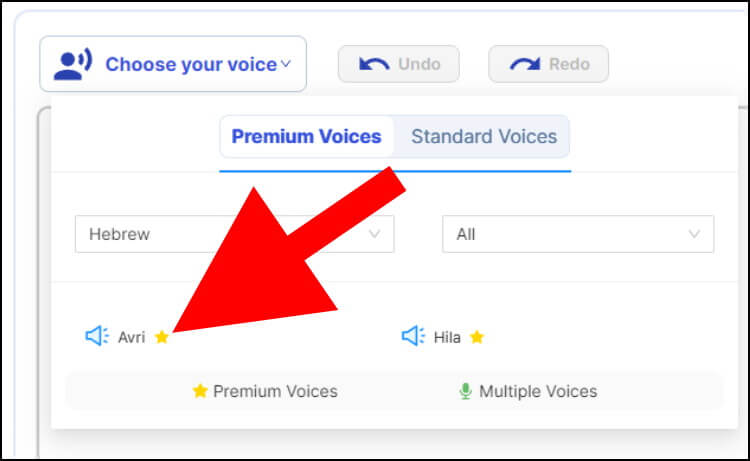Click the chevron on the All dropdown
750x461 pixels.
click(694, 234)
